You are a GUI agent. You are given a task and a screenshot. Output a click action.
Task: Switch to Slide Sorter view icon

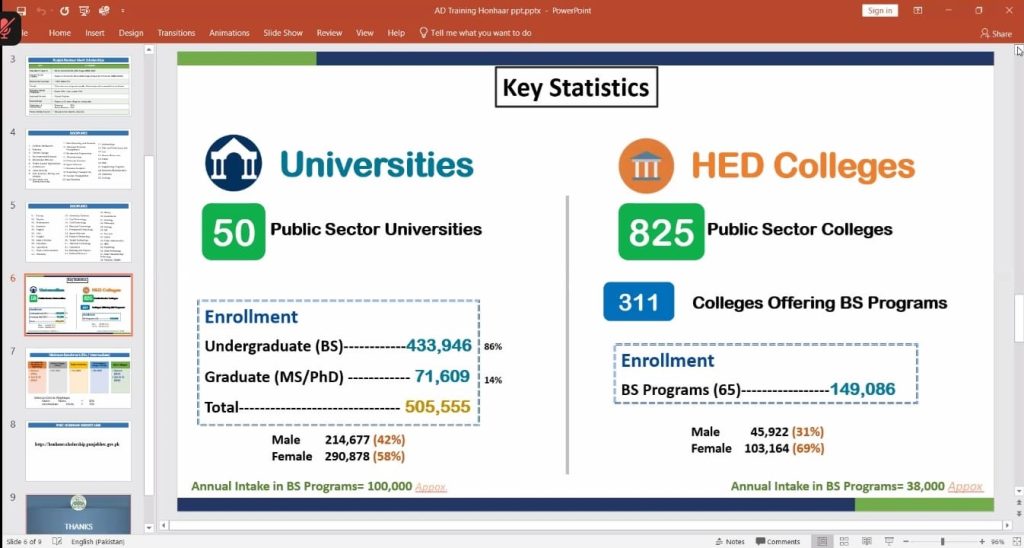pos(844,541)
